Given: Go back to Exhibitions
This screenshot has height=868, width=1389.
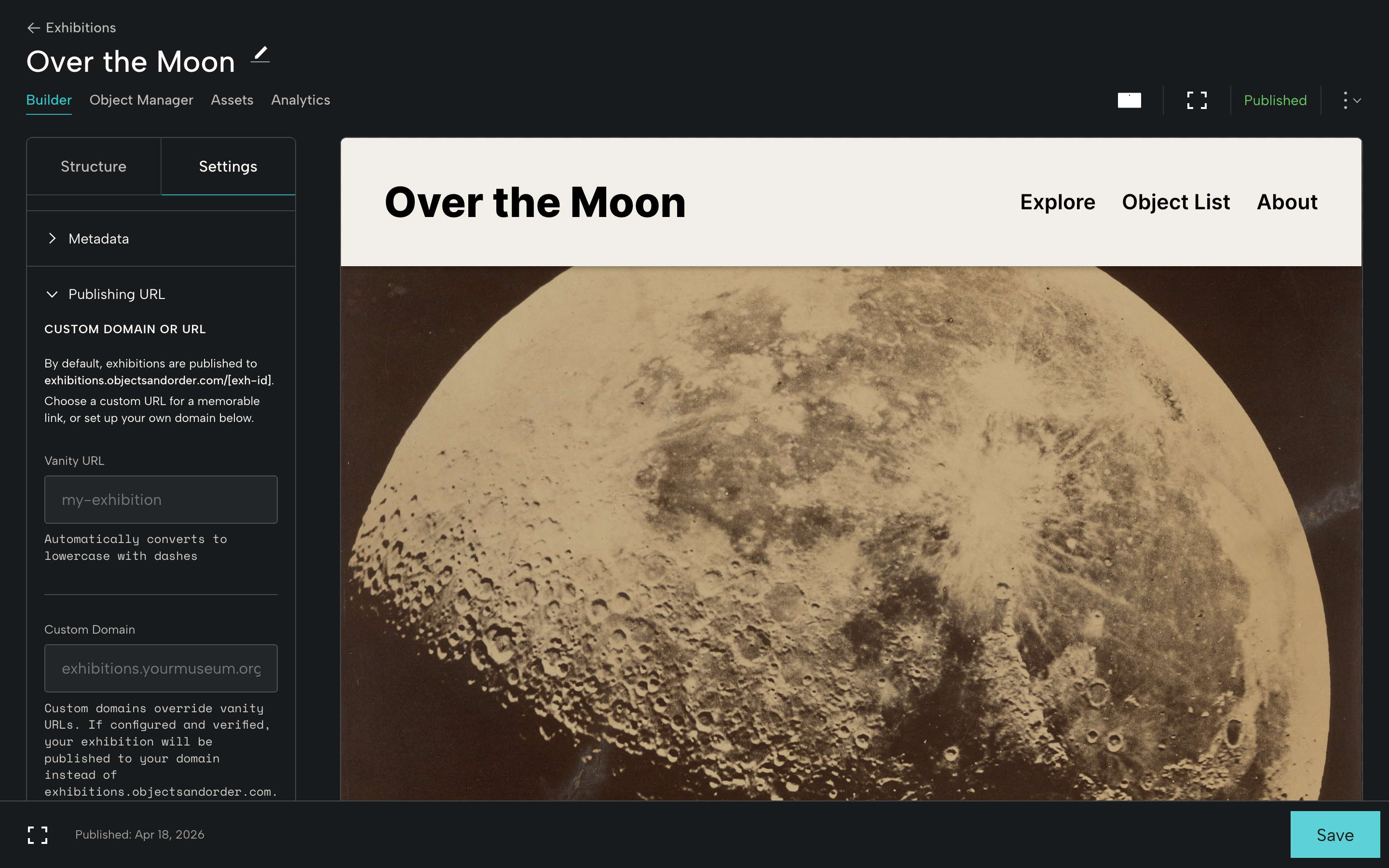Looking at the screenshot, I should pos(71,27).
